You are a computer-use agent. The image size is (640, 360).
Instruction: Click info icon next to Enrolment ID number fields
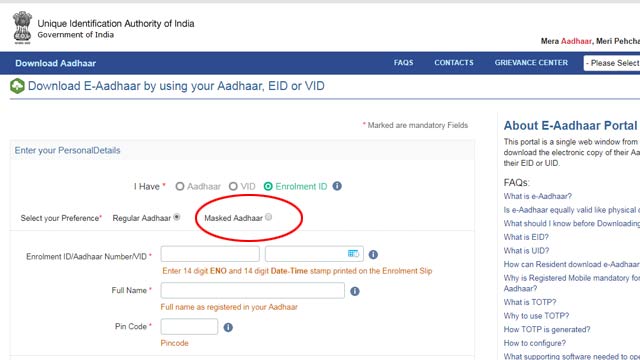pyautogui.click(x=373, y=255)
